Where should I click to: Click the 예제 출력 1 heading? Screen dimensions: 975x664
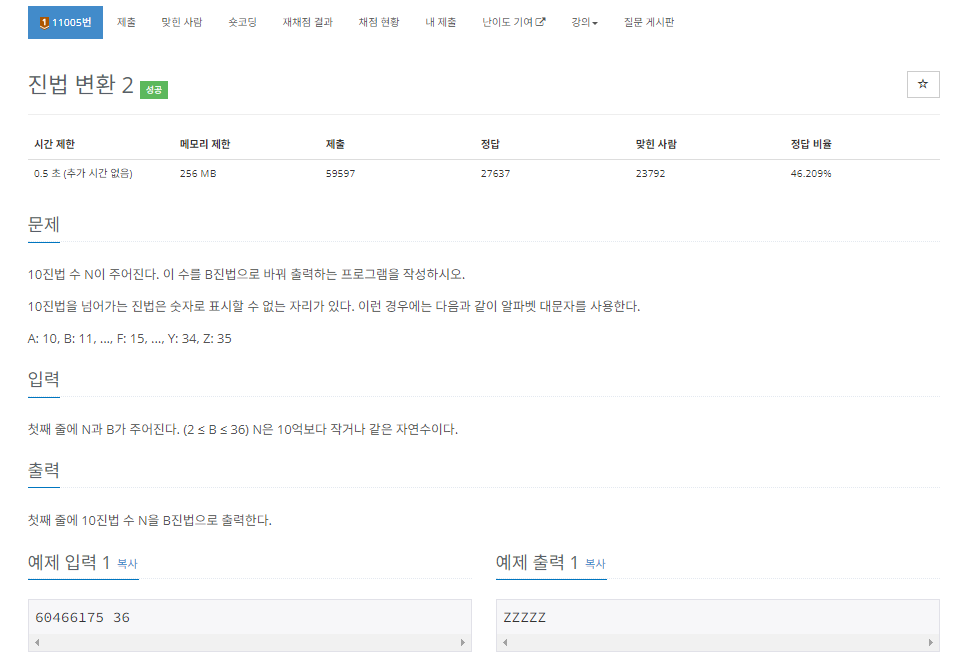pos(537,563)
